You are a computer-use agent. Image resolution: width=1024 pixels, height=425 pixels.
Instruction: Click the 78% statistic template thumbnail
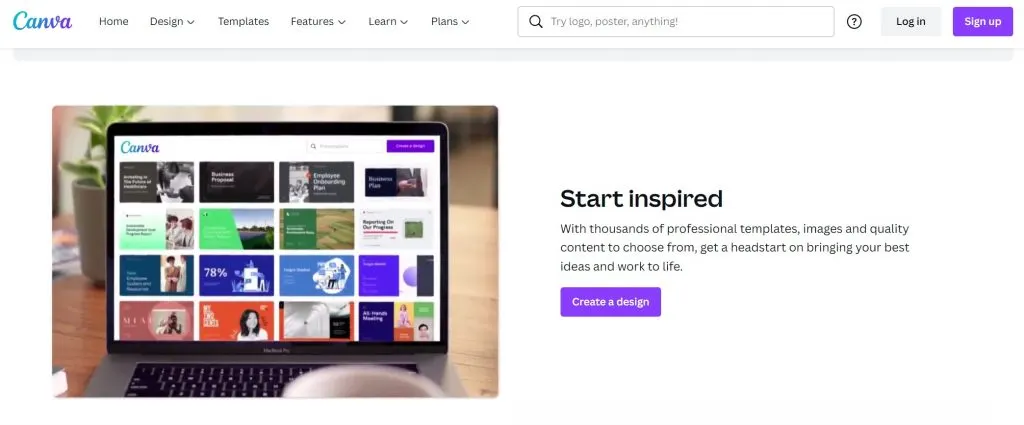click(x=236, y=275)
